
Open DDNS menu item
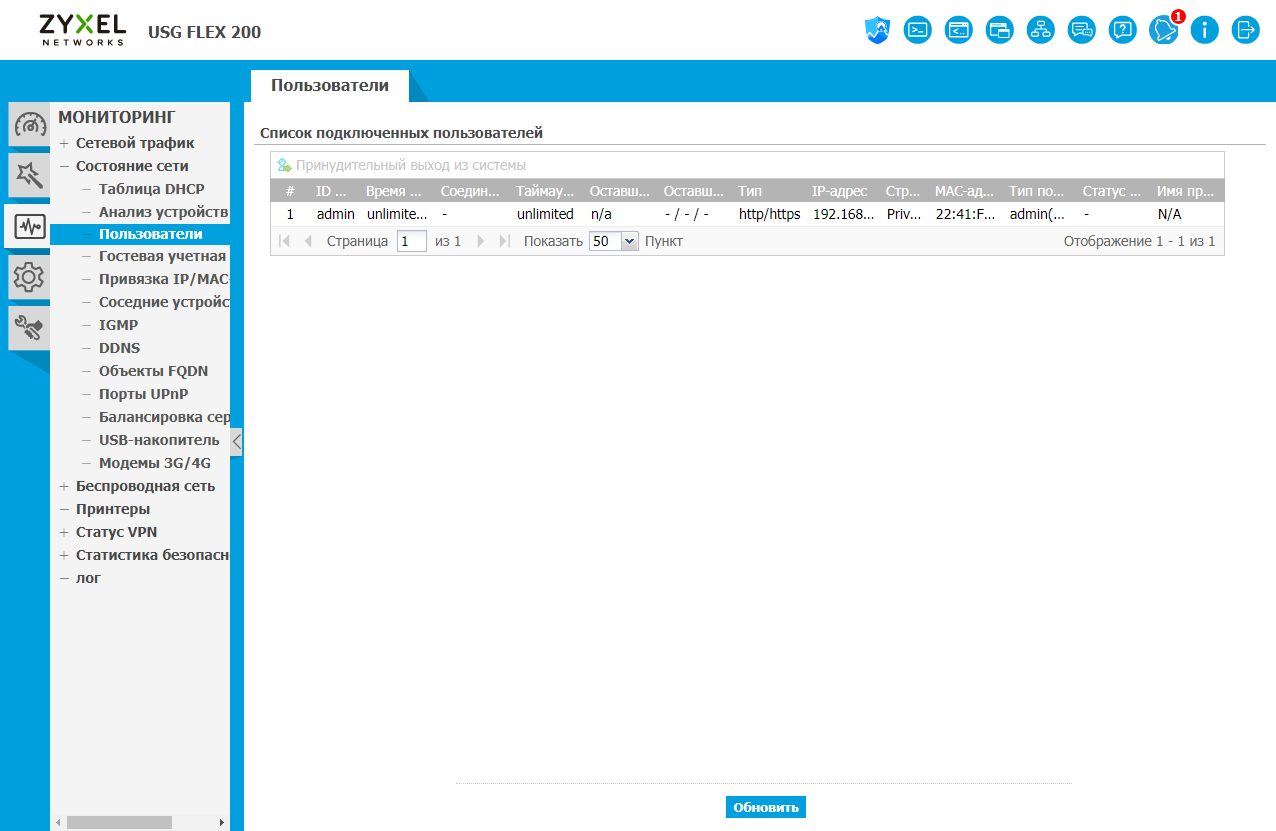(119, 348)
